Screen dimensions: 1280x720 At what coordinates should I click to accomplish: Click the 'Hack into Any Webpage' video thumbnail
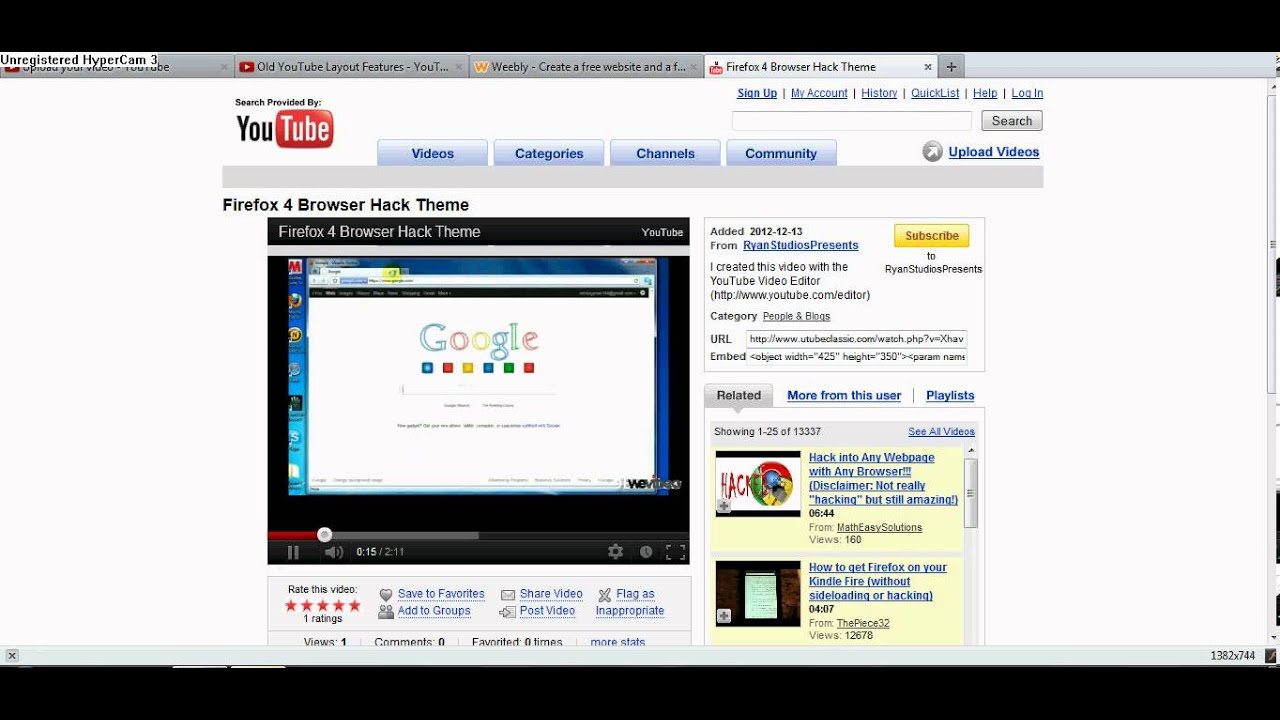tap(758, 484)
